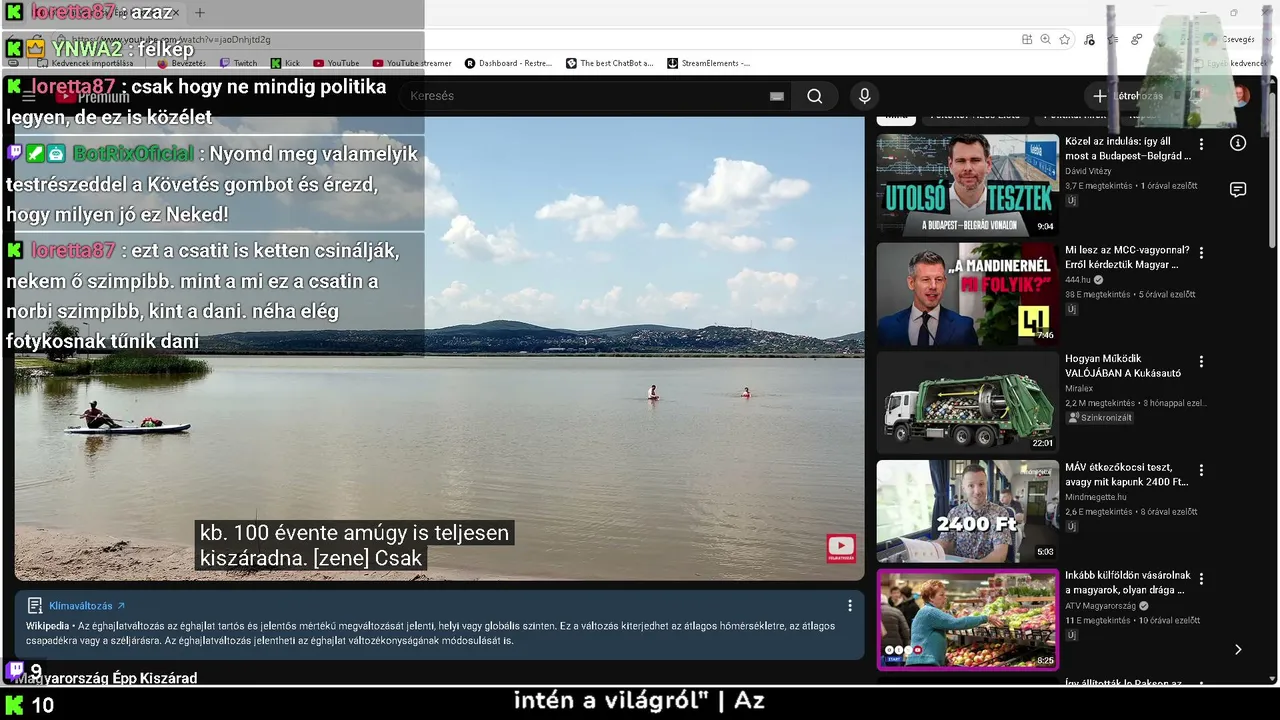Open the comments panel icon in right sidebar
Image resolution: width=1280 pixels, height=720 pixels.
[1238, 190]
